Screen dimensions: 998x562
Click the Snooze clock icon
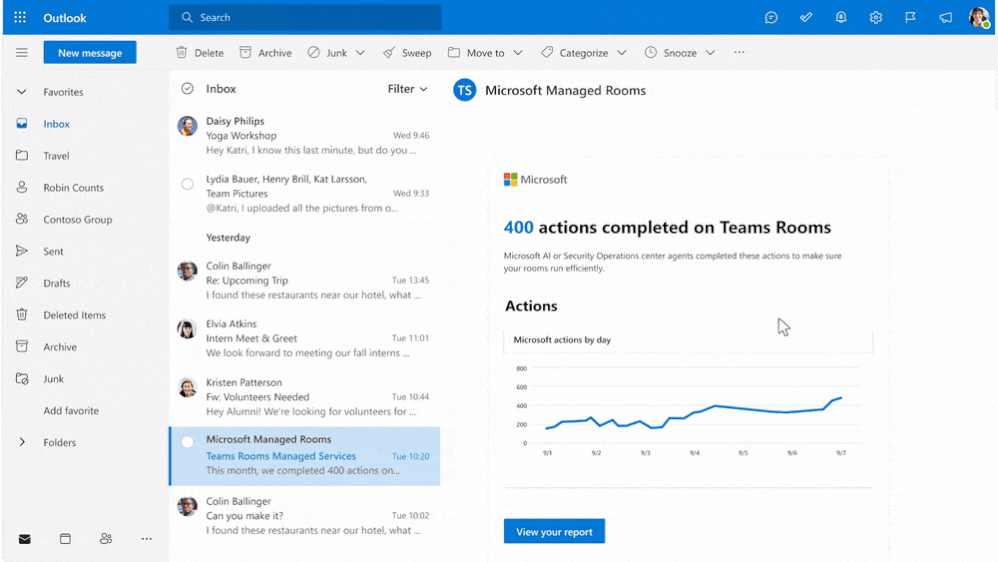pos(650,52)
